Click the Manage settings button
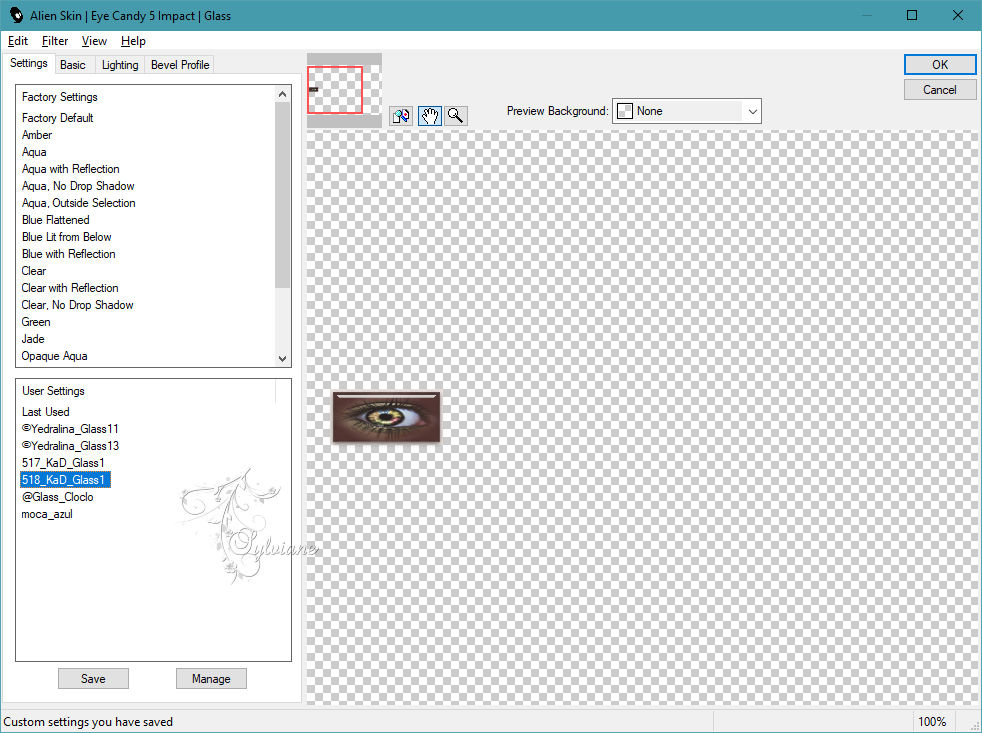Viewport: 982px width, 733px height. (211, 678)
